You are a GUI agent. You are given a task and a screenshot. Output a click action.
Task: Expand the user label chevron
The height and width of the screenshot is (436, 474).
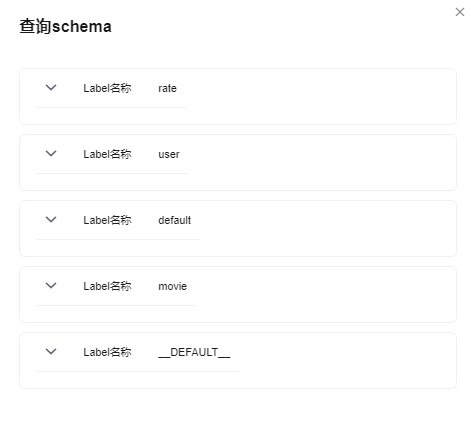point(51,154)
